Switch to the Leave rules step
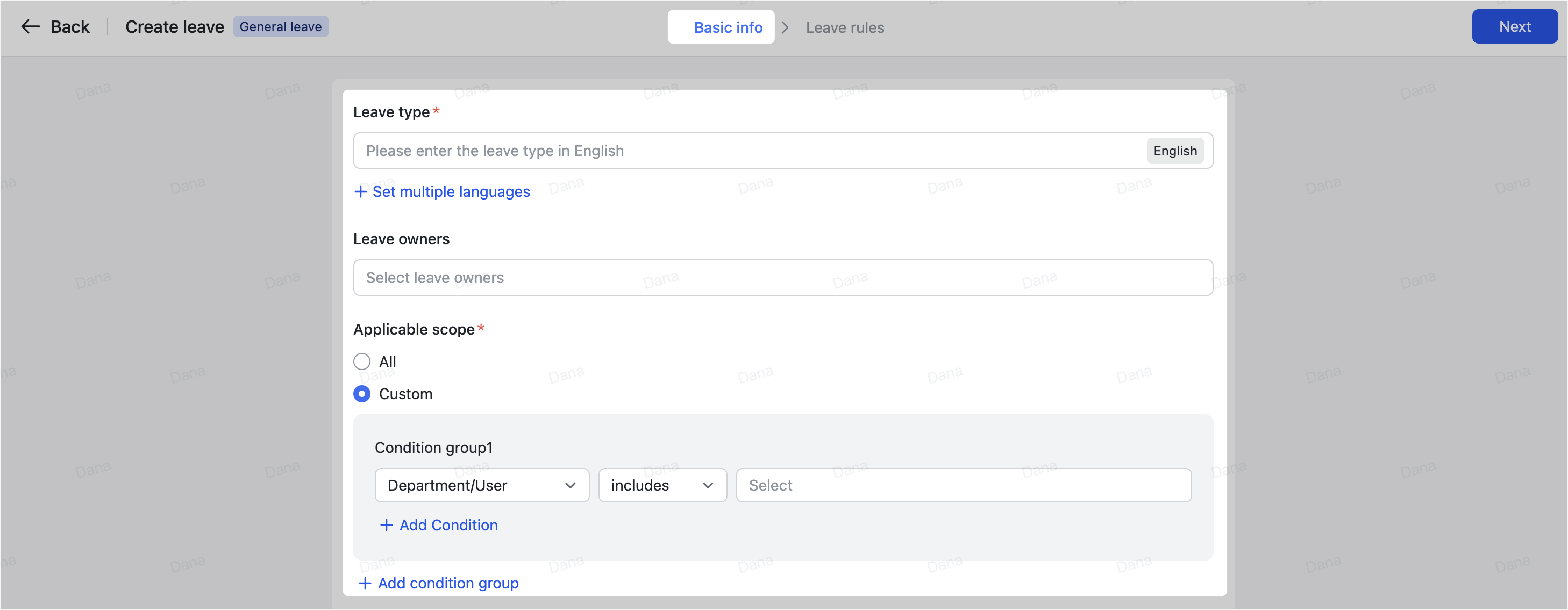The image size is (1568, 610). 845,27
